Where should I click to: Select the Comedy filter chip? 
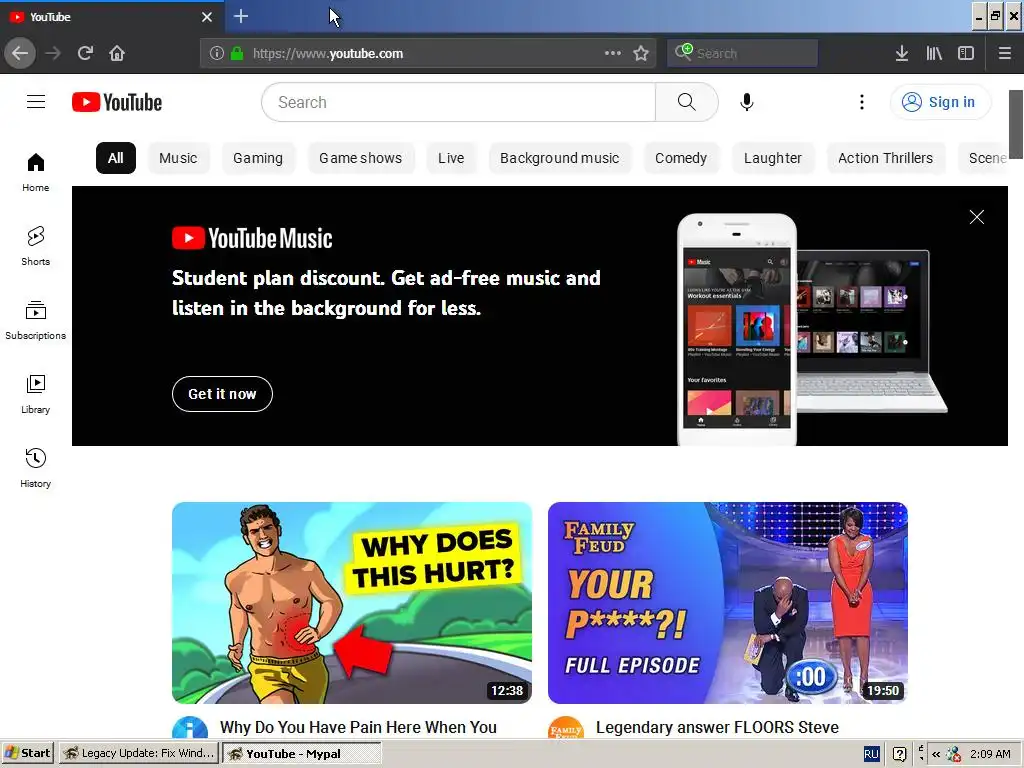click(681, 158)
